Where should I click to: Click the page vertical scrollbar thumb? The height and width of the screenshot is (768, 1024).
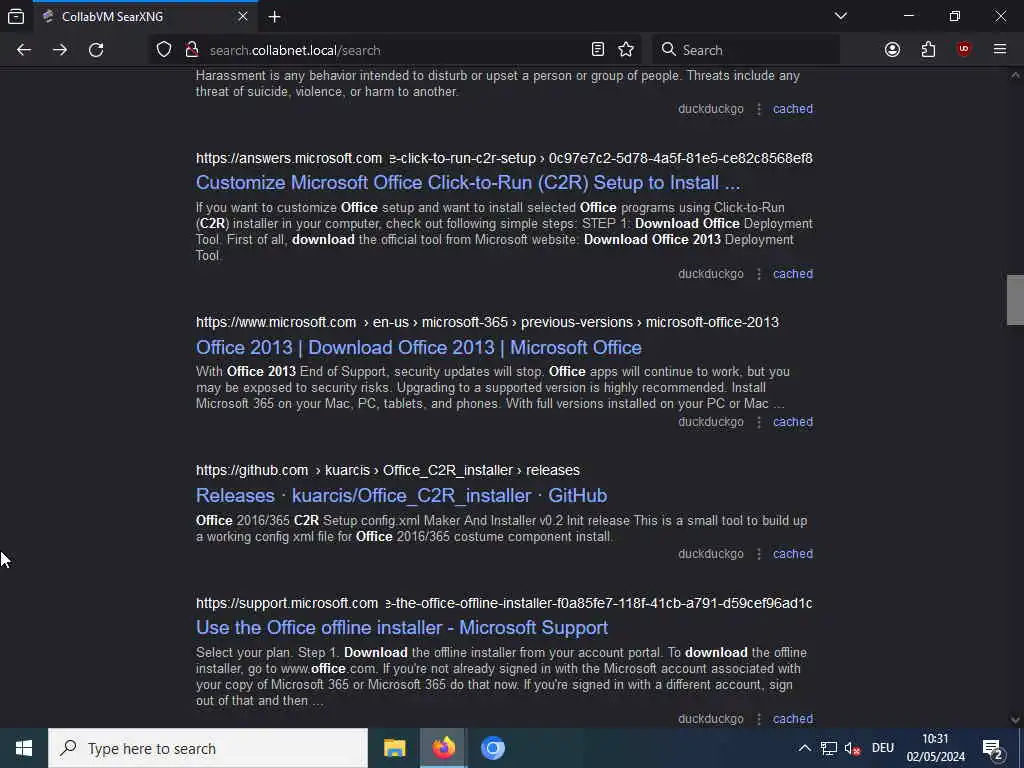coord(1015,300)
